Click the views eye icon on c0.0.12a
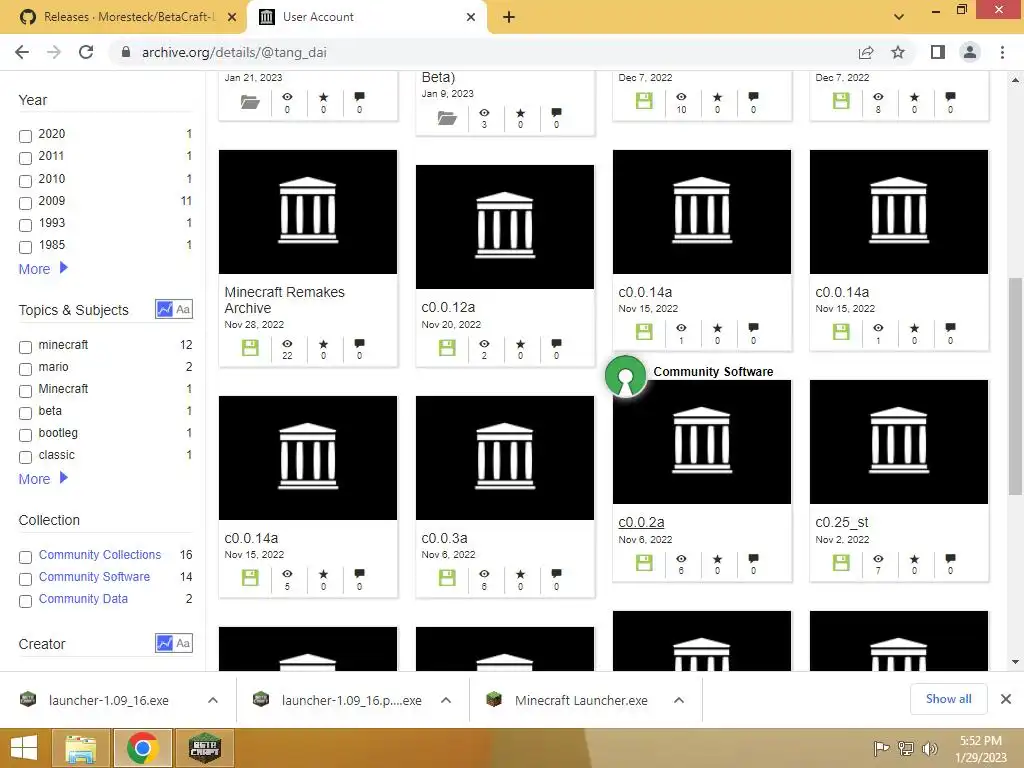The width and height of the screenshot is (1024, 768). (x=484, y=344)
